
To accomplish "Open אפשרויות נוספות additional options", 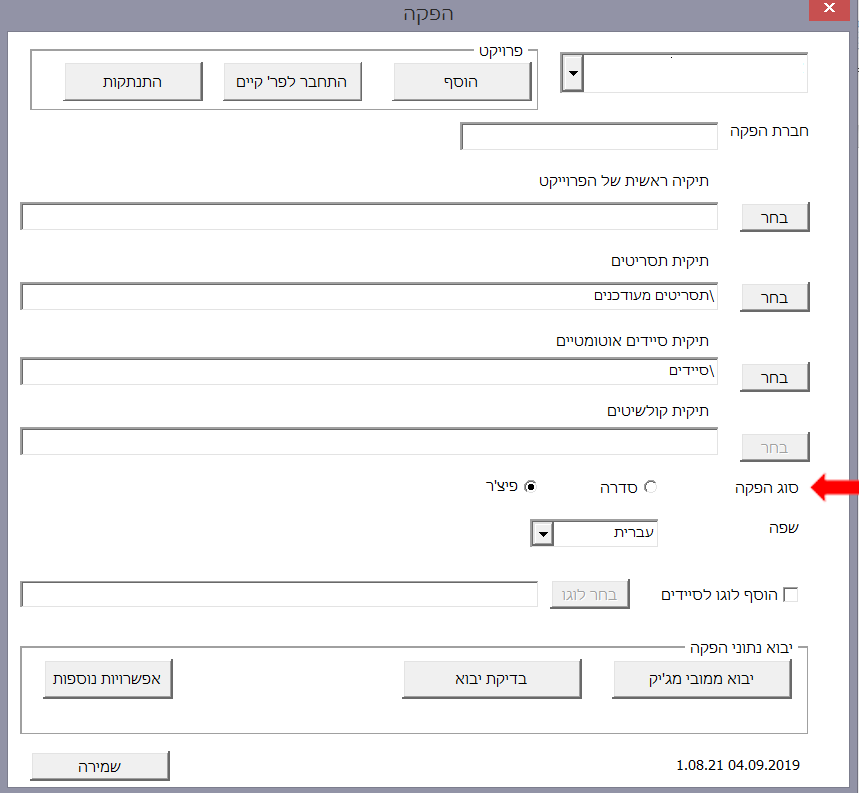I will [109, 680].
